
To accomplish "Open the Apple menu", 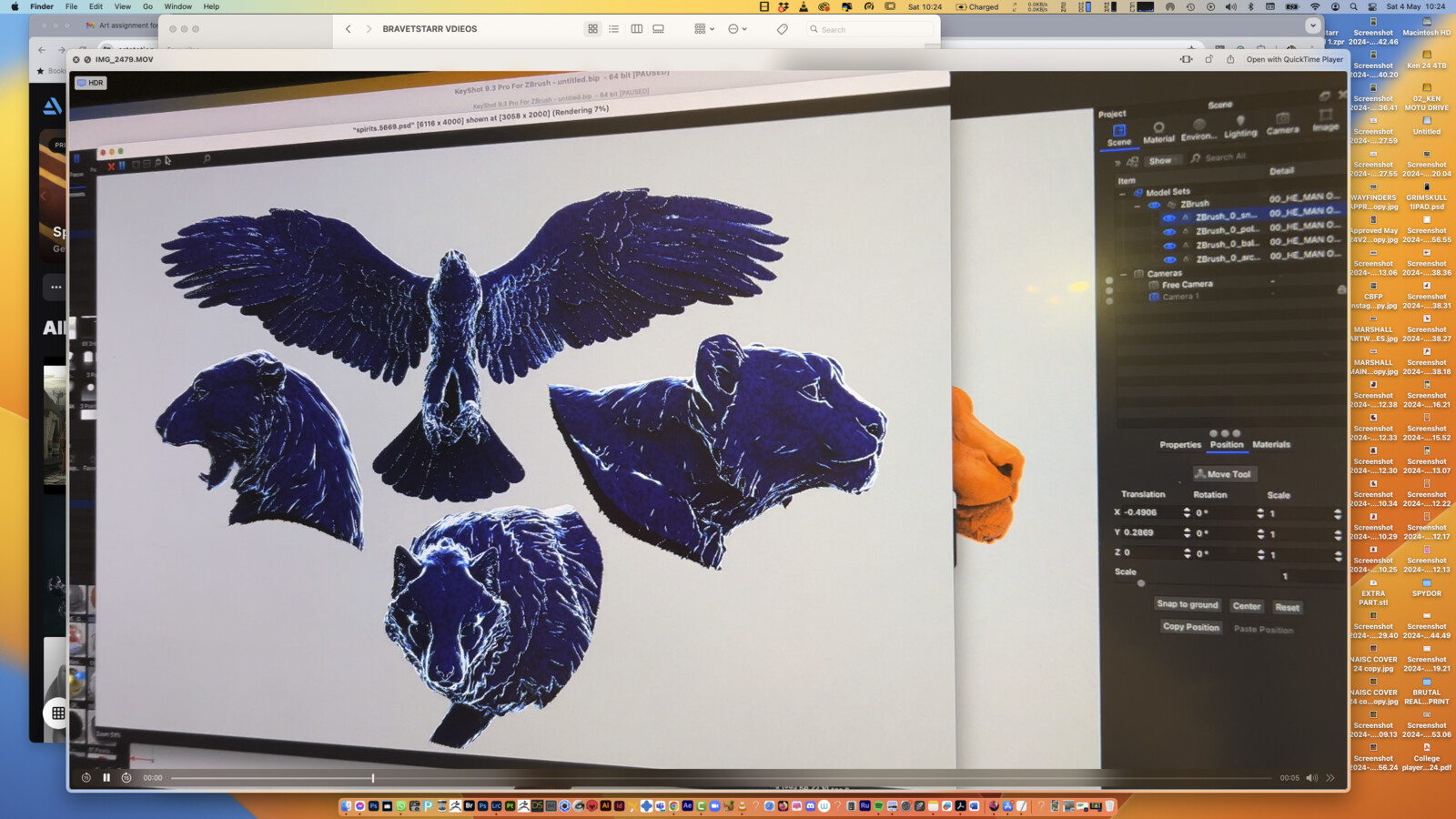I will click(x=14, y=6).
